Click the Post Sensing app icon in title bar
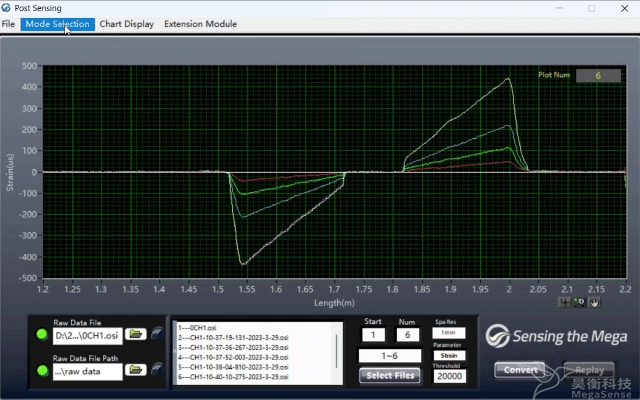This screenshot has height=400, width=640. click(8, 8)
